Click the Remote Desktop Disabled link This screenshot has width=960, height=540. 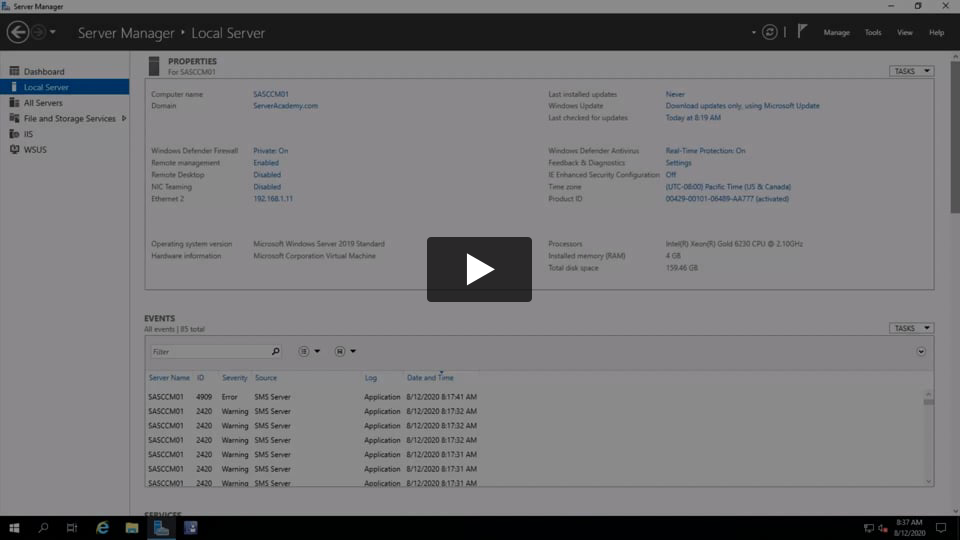267,175
